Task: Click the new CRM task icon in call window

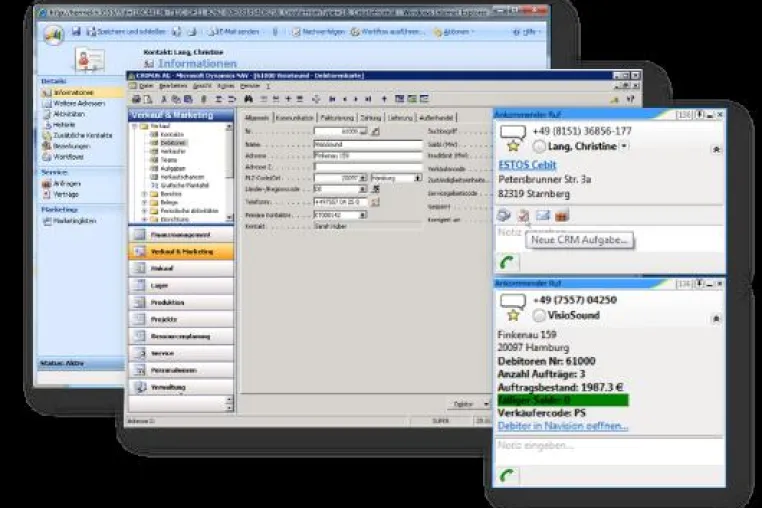Action: click(x=523, y=215)
